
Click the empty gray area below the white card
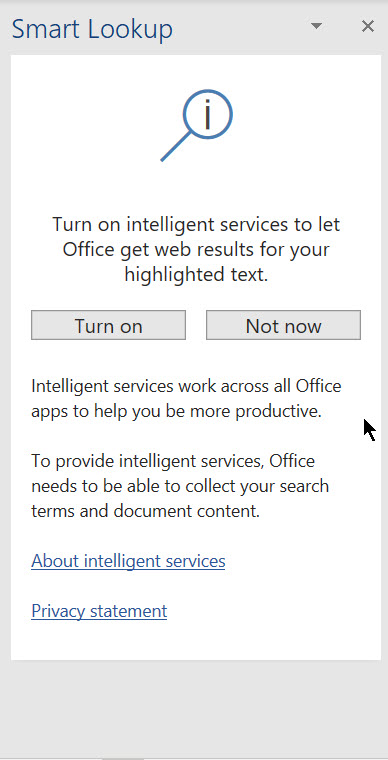(194, 708)
